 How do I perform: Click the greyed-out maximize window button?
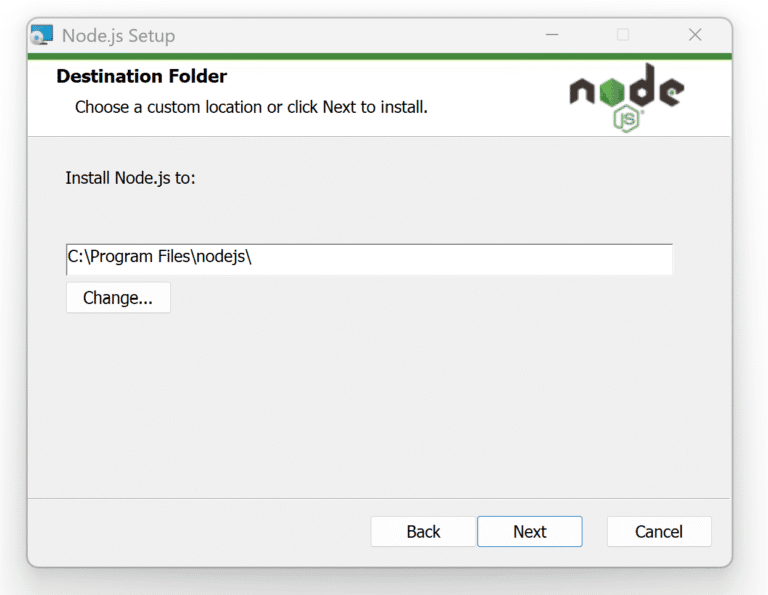[623, 35]
